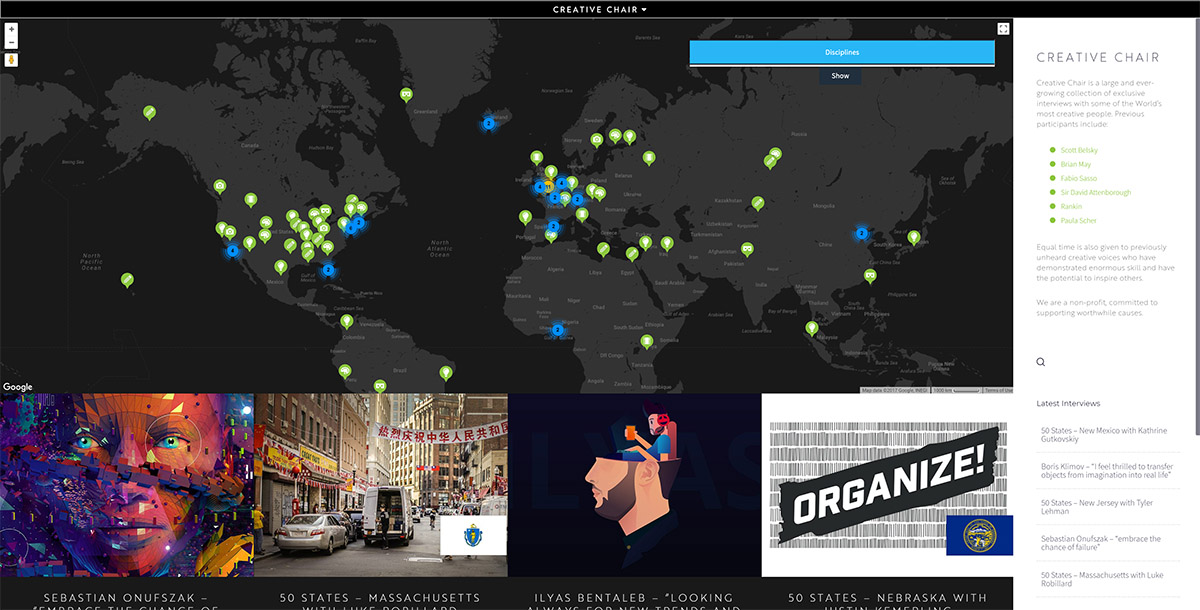The image size is (1200, 610).
Task: Select the camera marker in Norway
Action: click(597, 140)
